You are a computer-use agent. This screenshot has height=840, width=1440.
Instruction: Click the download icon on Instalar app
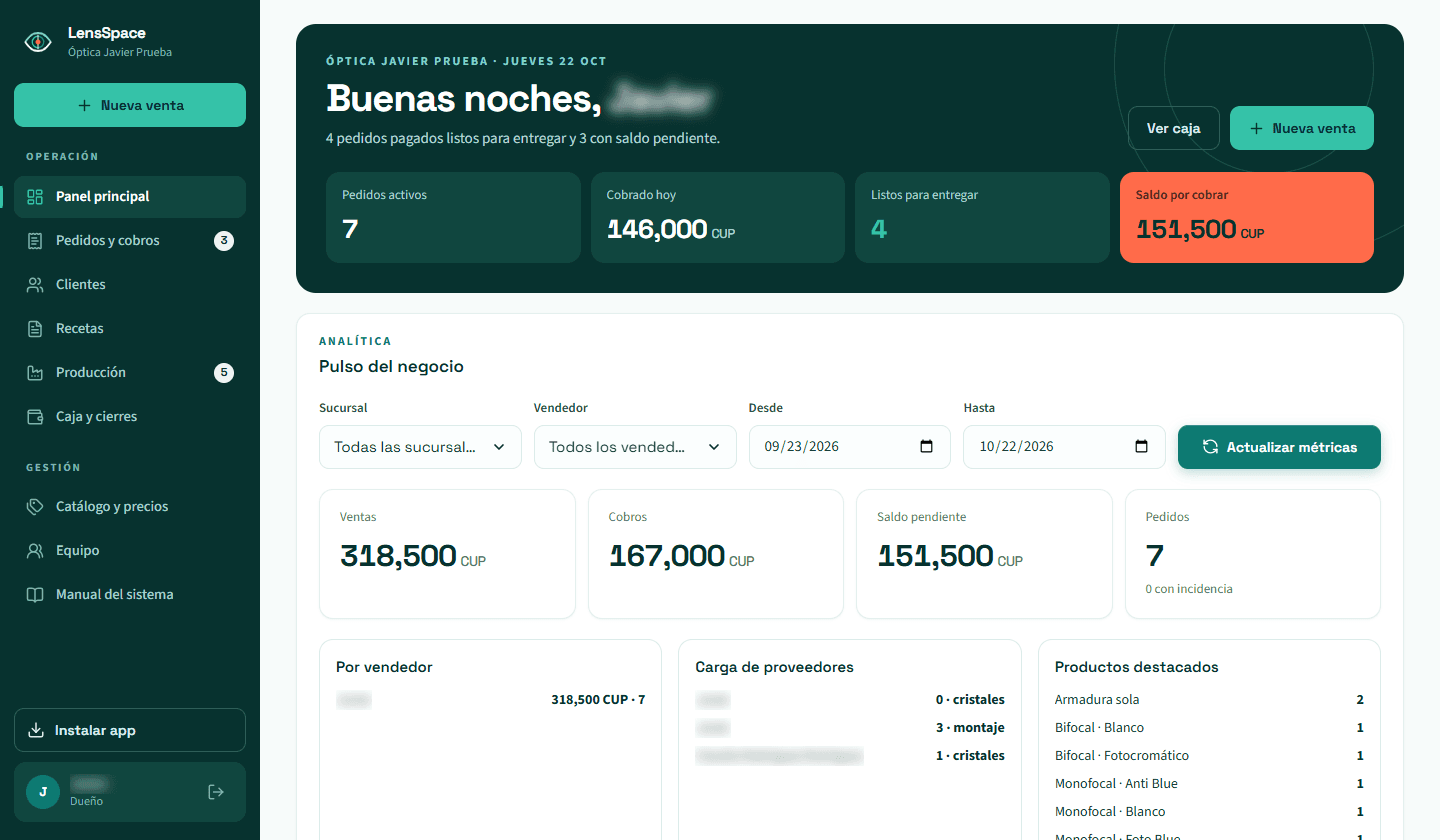pos(36,730)
